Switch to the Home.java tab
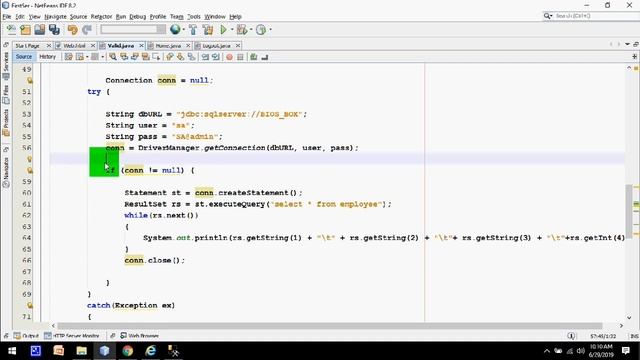 (x=168, y=46)
